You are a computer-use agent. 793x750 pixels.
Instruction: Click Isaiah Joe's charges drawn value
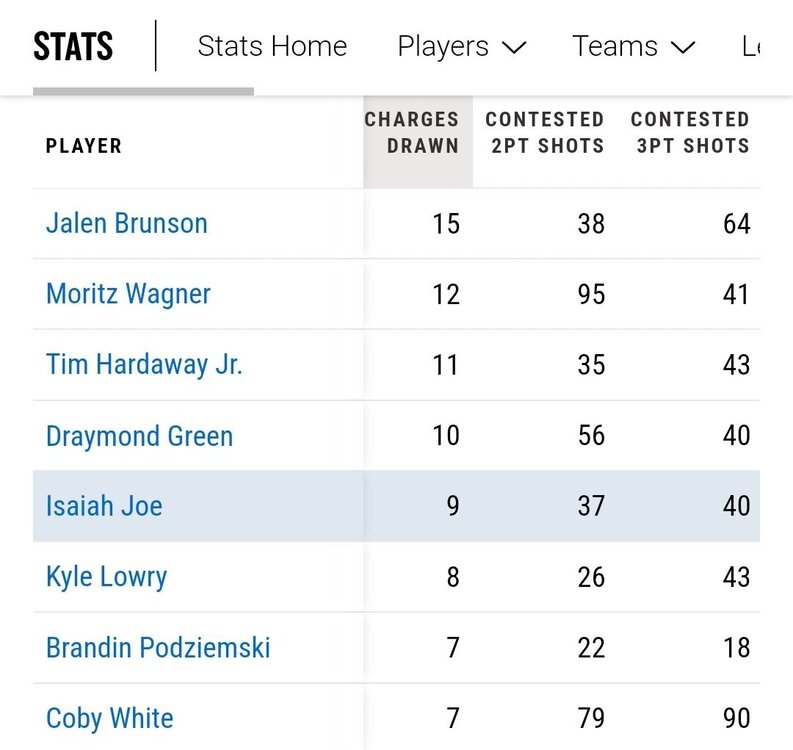452,506
